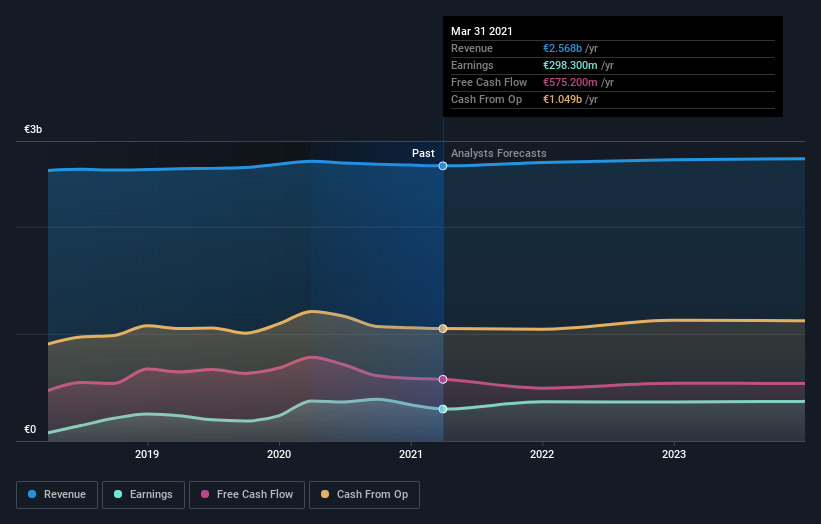Click the Revenue row label in tooltip
The height and width of the screenshot is (524, 821).
(x=472, y=48)
